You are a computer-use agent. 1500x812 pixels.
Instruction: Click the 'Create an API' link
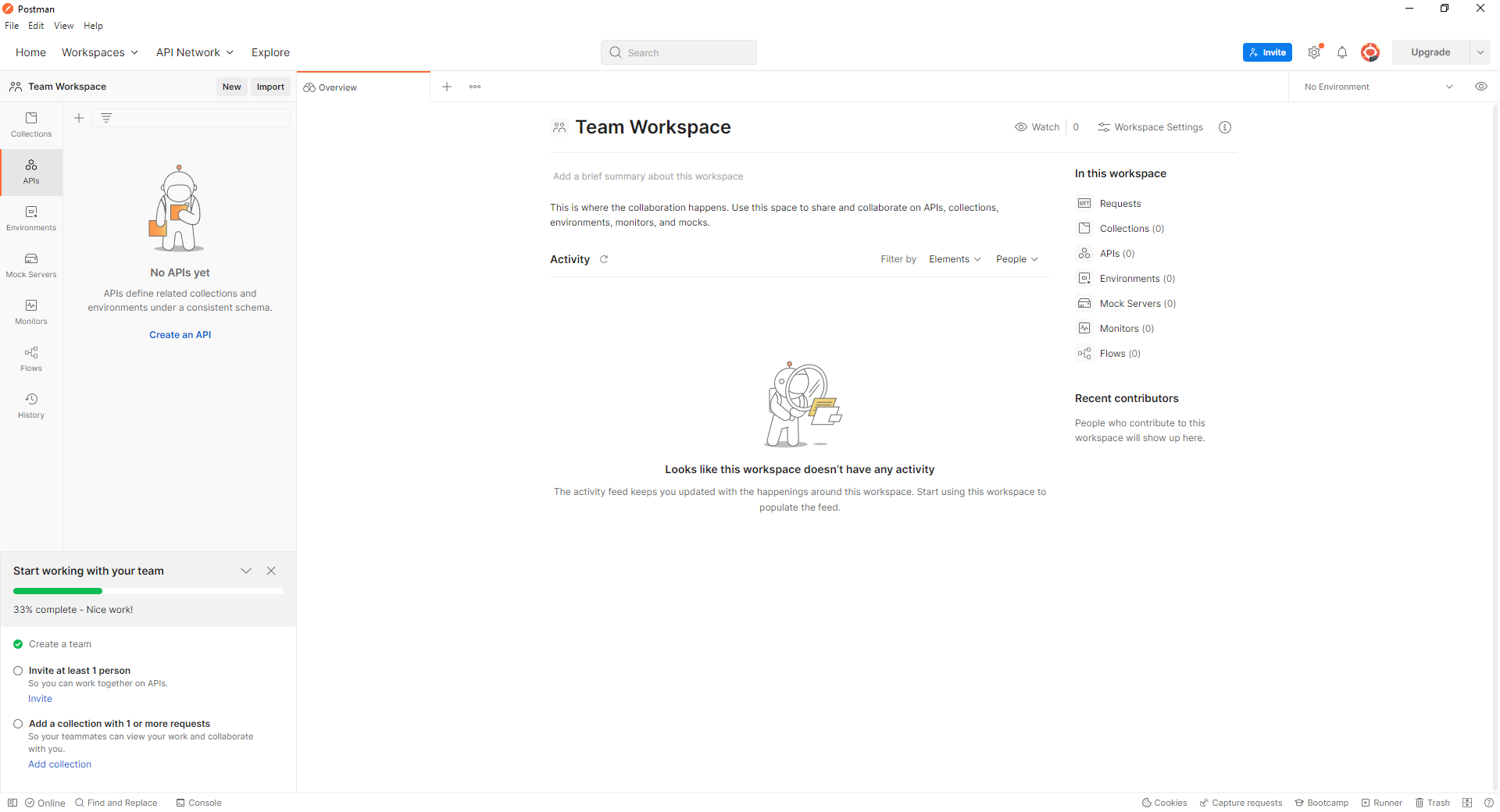180,335
